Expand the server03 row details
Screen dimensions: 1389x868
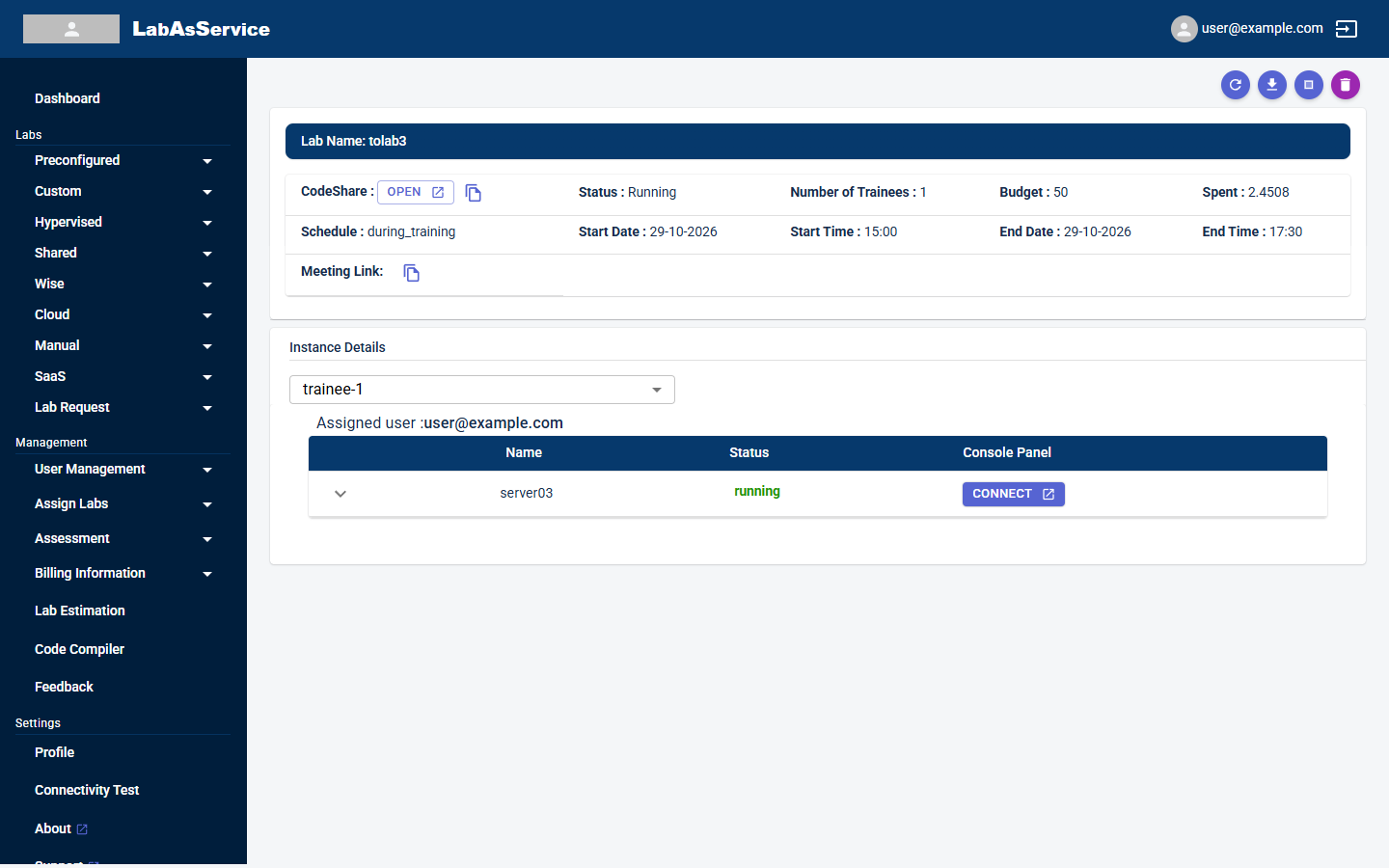[x=340, y=494]
